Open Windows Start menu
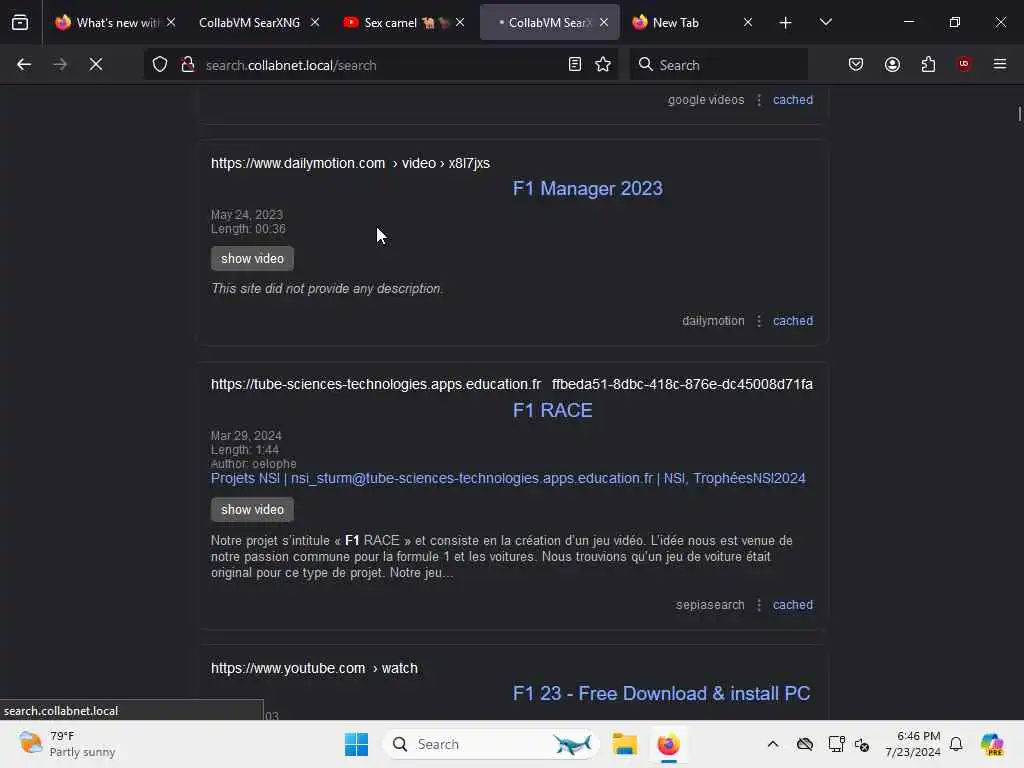 (356, 744)
